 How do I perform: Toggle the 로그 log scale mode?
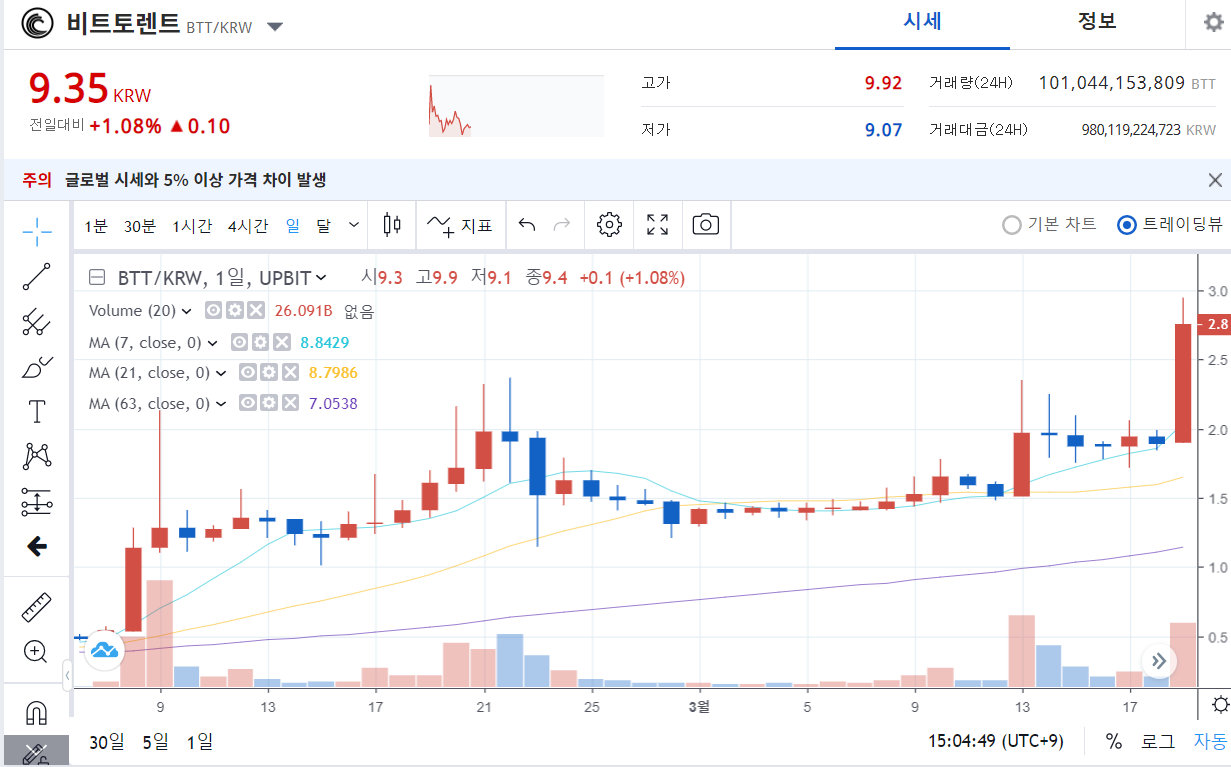1158,742
